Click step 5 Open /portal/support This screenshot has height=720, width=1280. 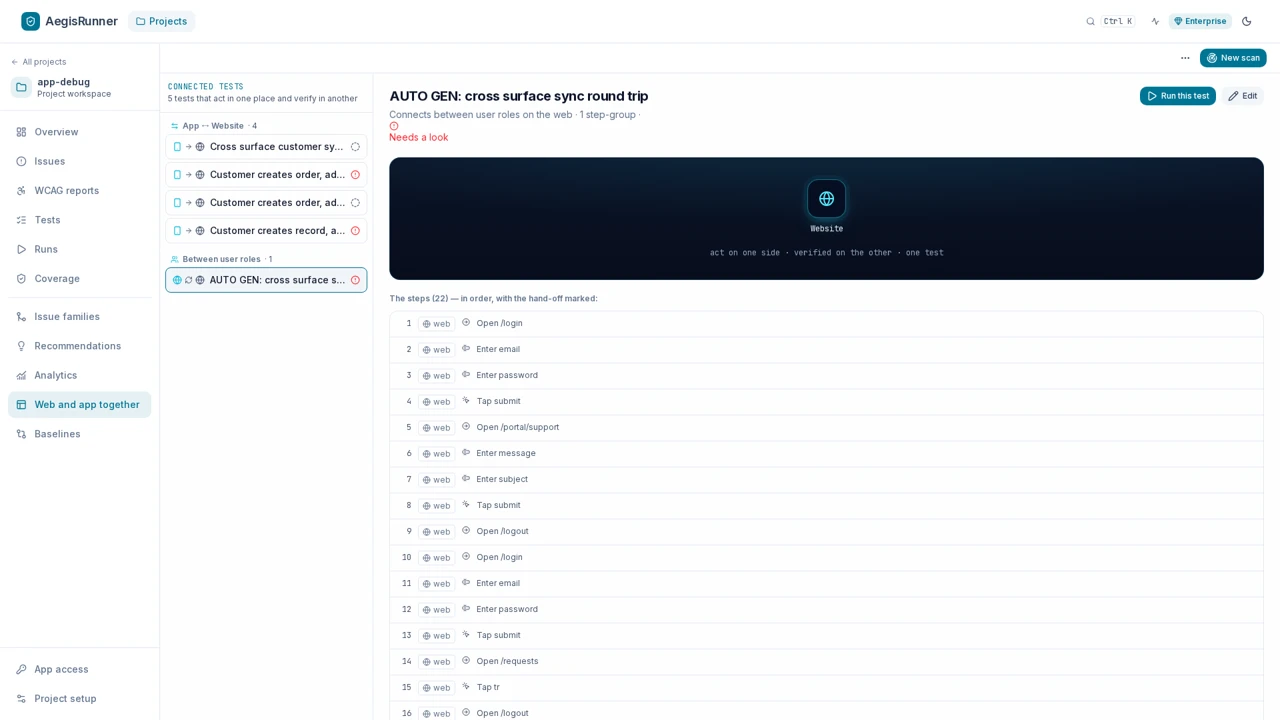click(x=826, y=428)
